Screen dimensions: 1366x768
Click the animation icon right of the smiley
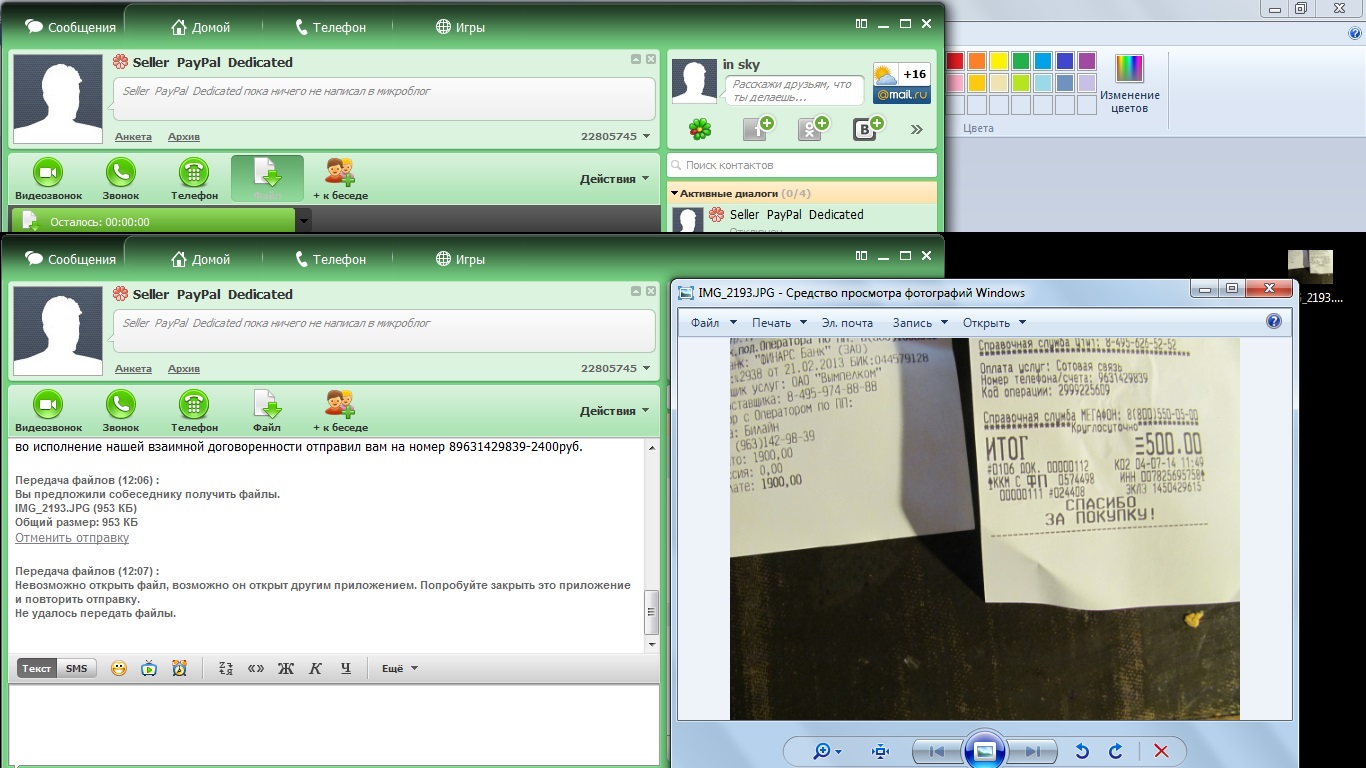149,668
